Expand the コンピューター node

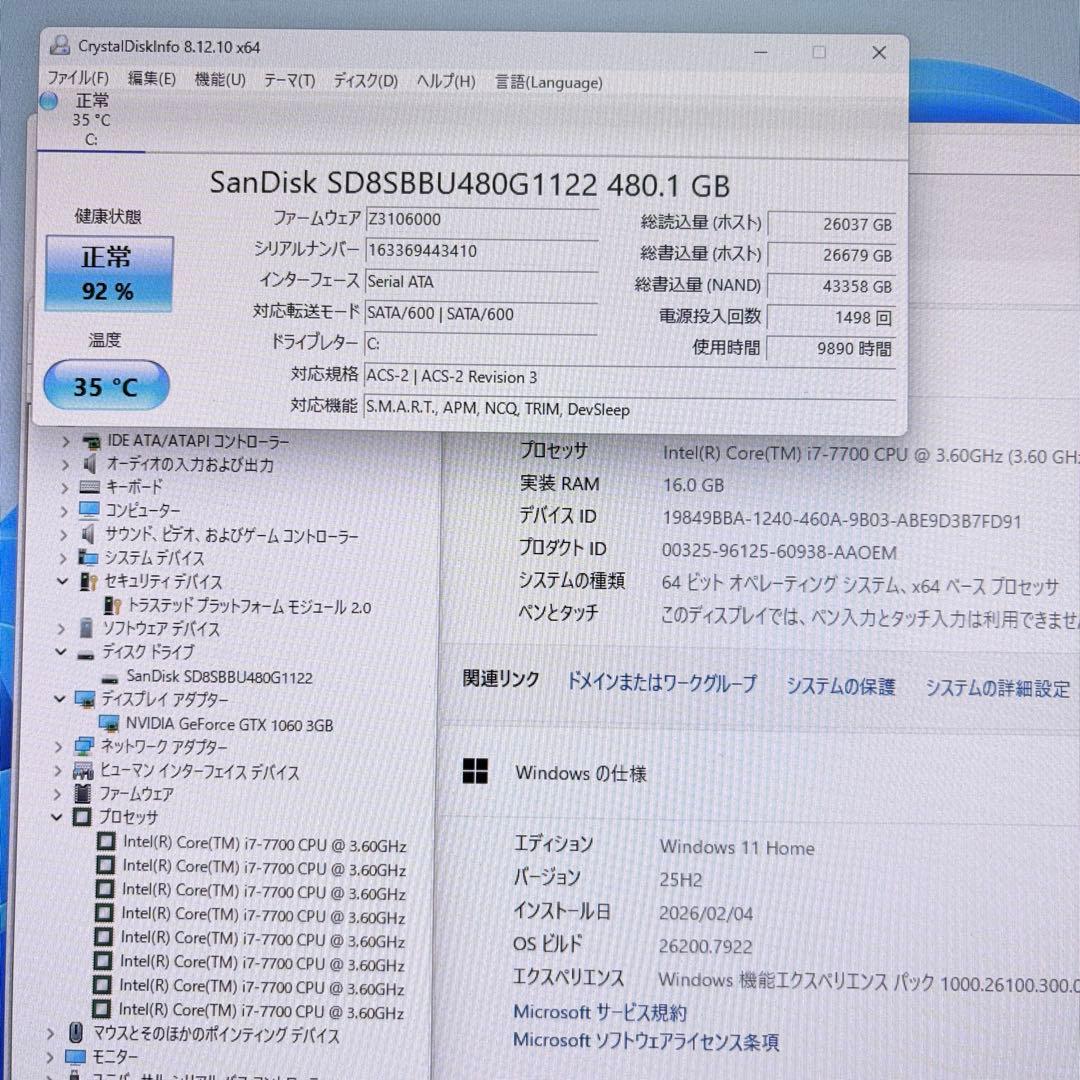(x=63, y=512)
